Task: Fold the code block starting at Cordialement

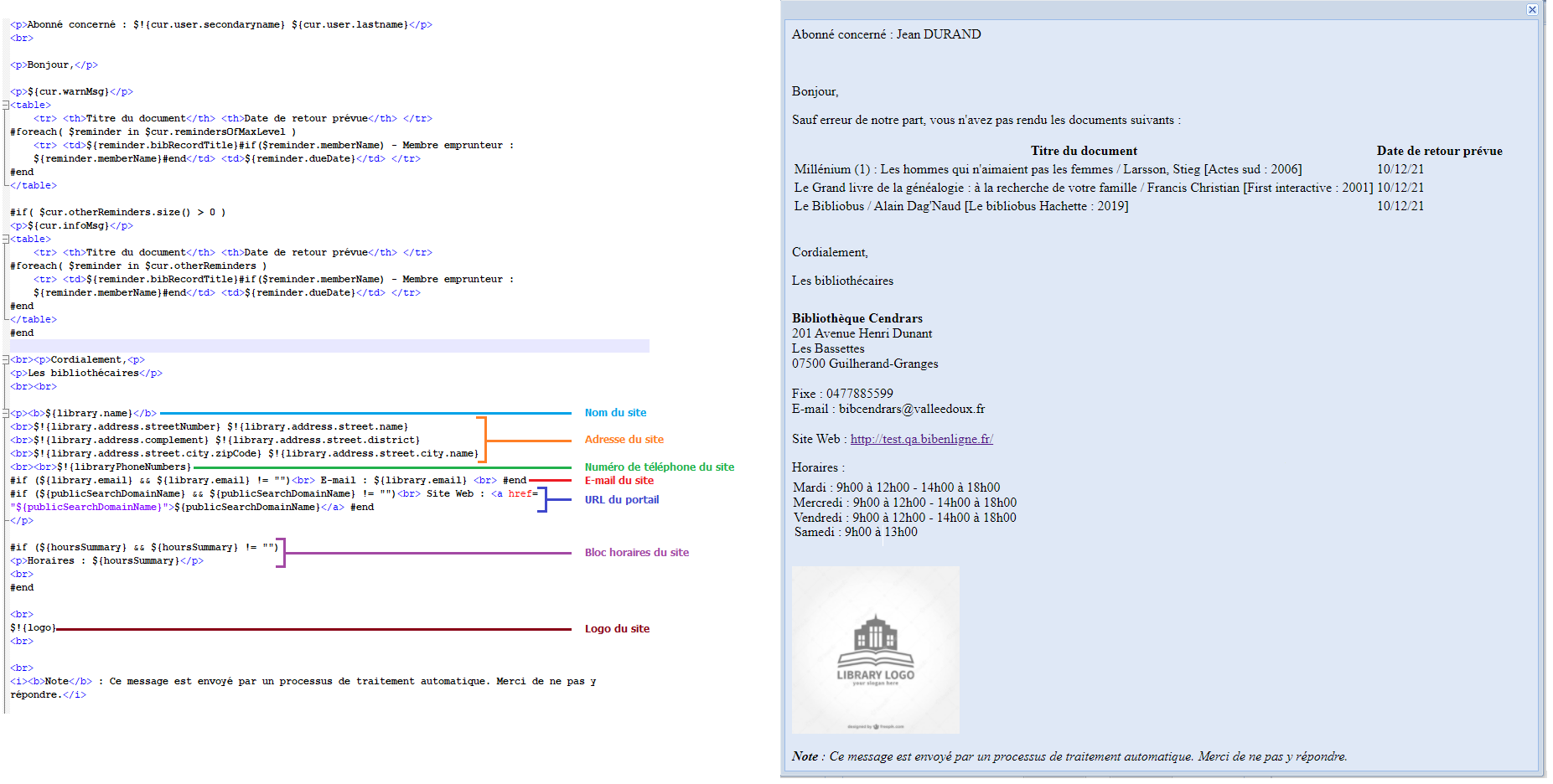Action: coord(6,360)
